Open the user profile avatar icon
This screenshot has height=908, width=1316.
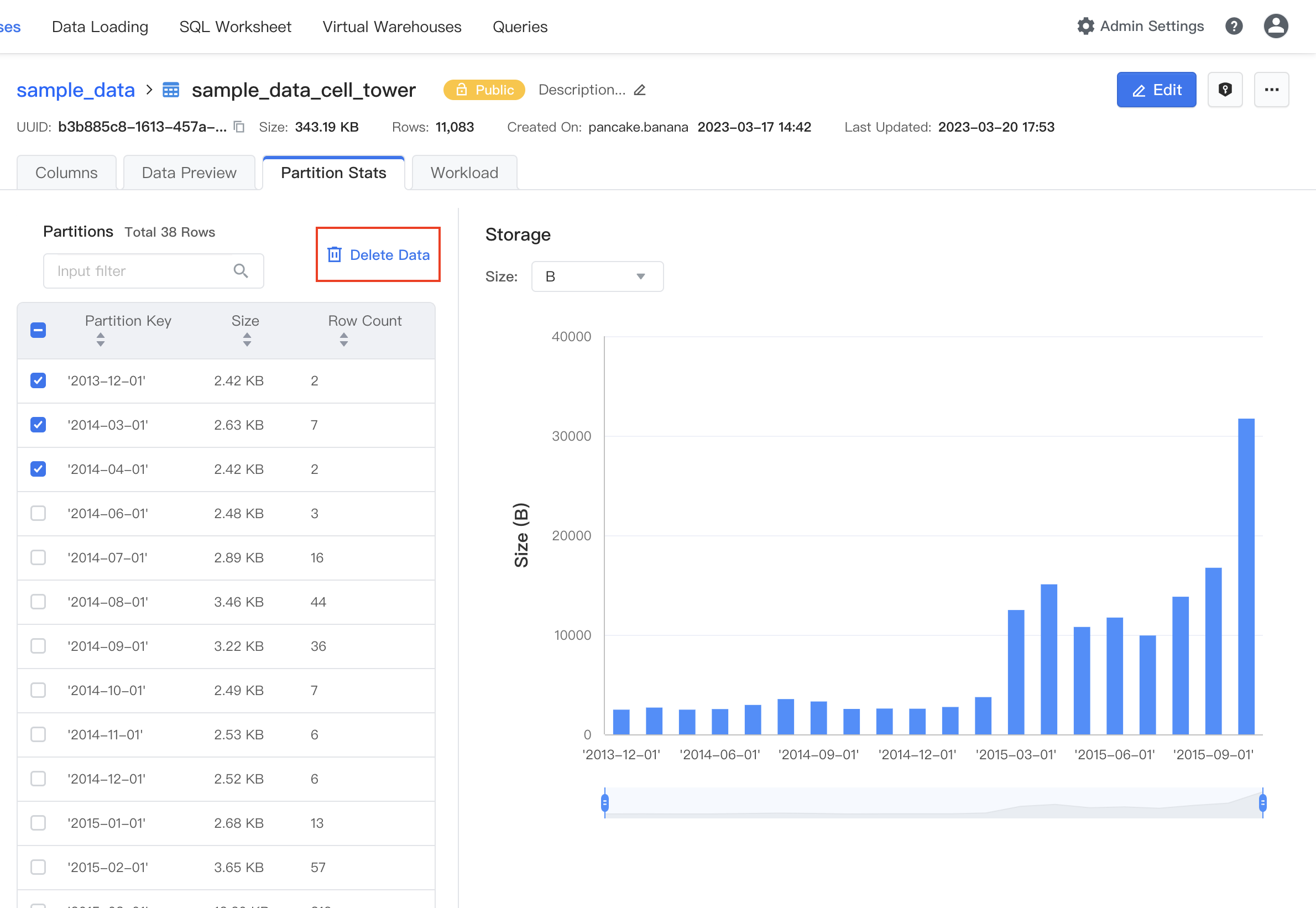click(x=1276, y=26)
